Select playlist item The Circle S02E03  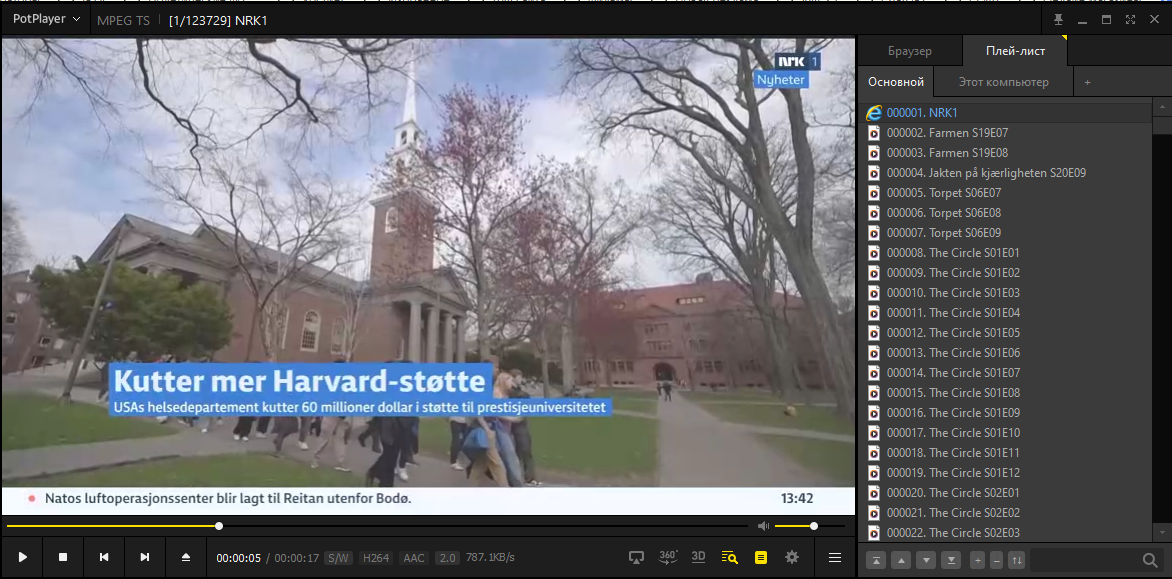click(x=1005, y=533)
